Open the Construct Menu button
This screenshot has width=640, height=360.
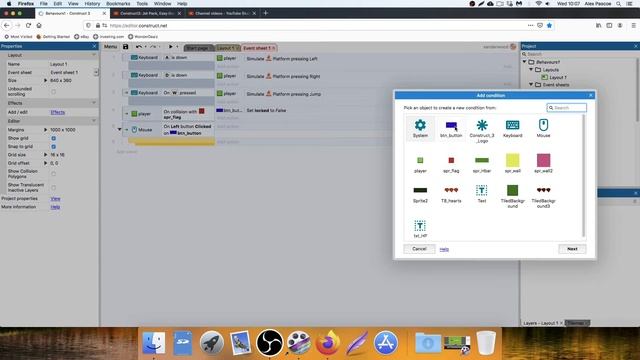tap(110, 47)
